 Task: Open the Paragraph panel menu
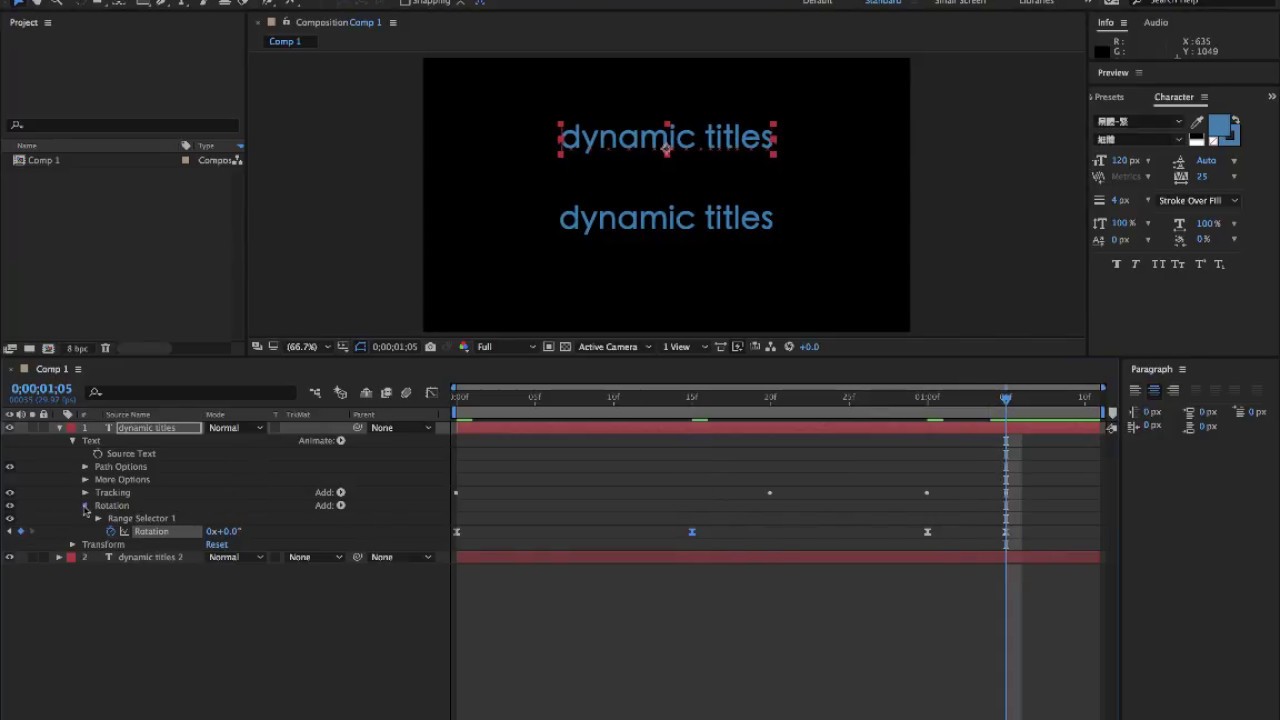(x=1182, y=370)
